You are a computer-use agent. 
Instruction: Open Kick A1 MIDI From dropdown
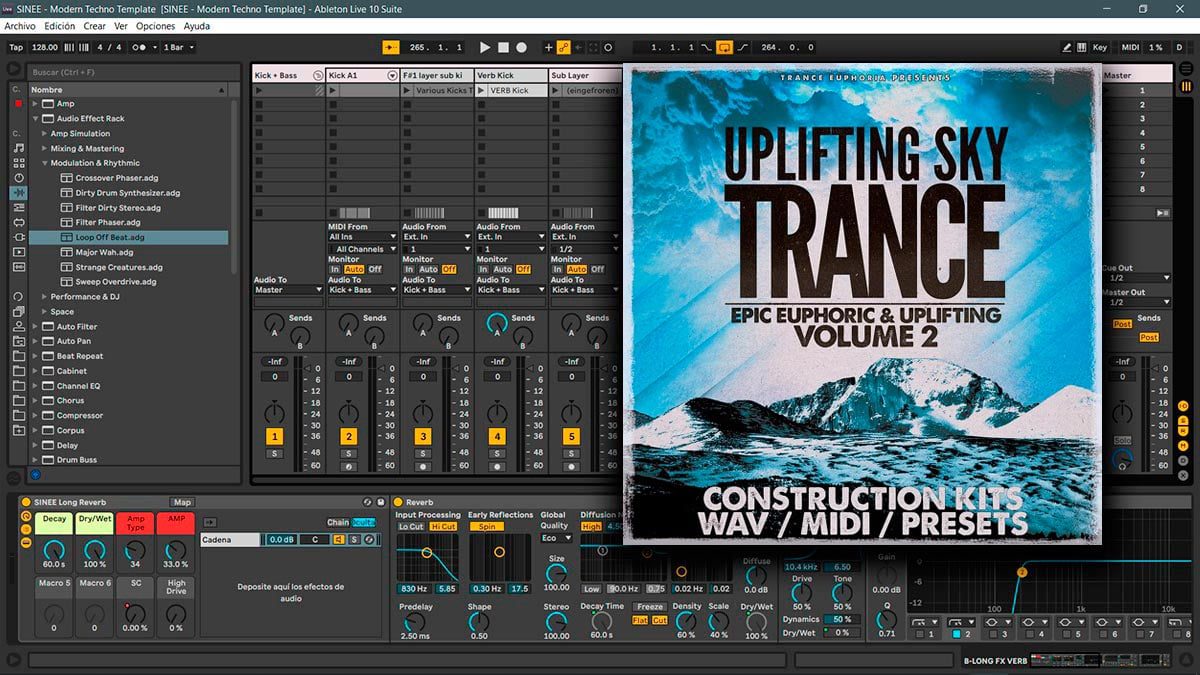click(362, 237)
